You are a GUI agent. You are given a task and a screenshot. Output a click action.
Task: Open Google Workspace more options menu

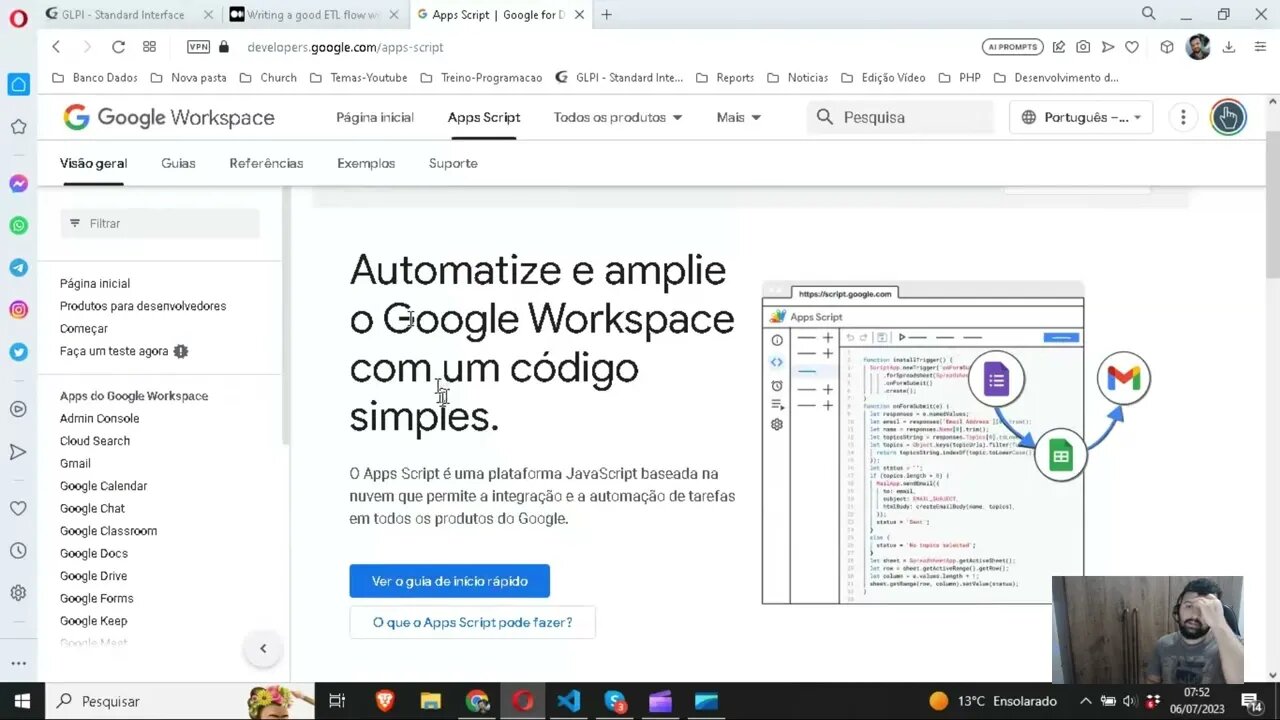(1183, 117)
